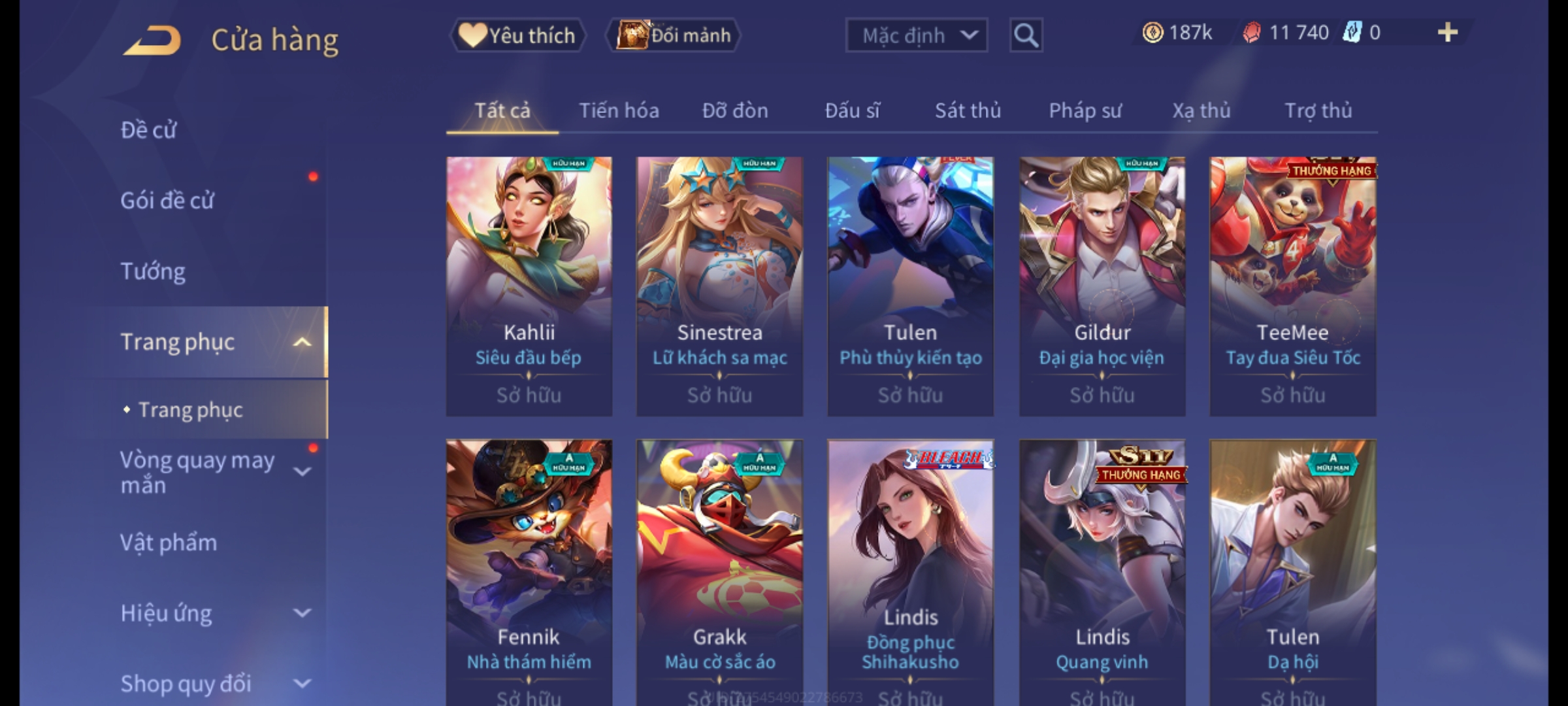Image resolution: width=1568 pixels, height=706 pixels.
Task: Expand the Shop quy đổi section
Action: pyautogui.click(x=302, y=683)
